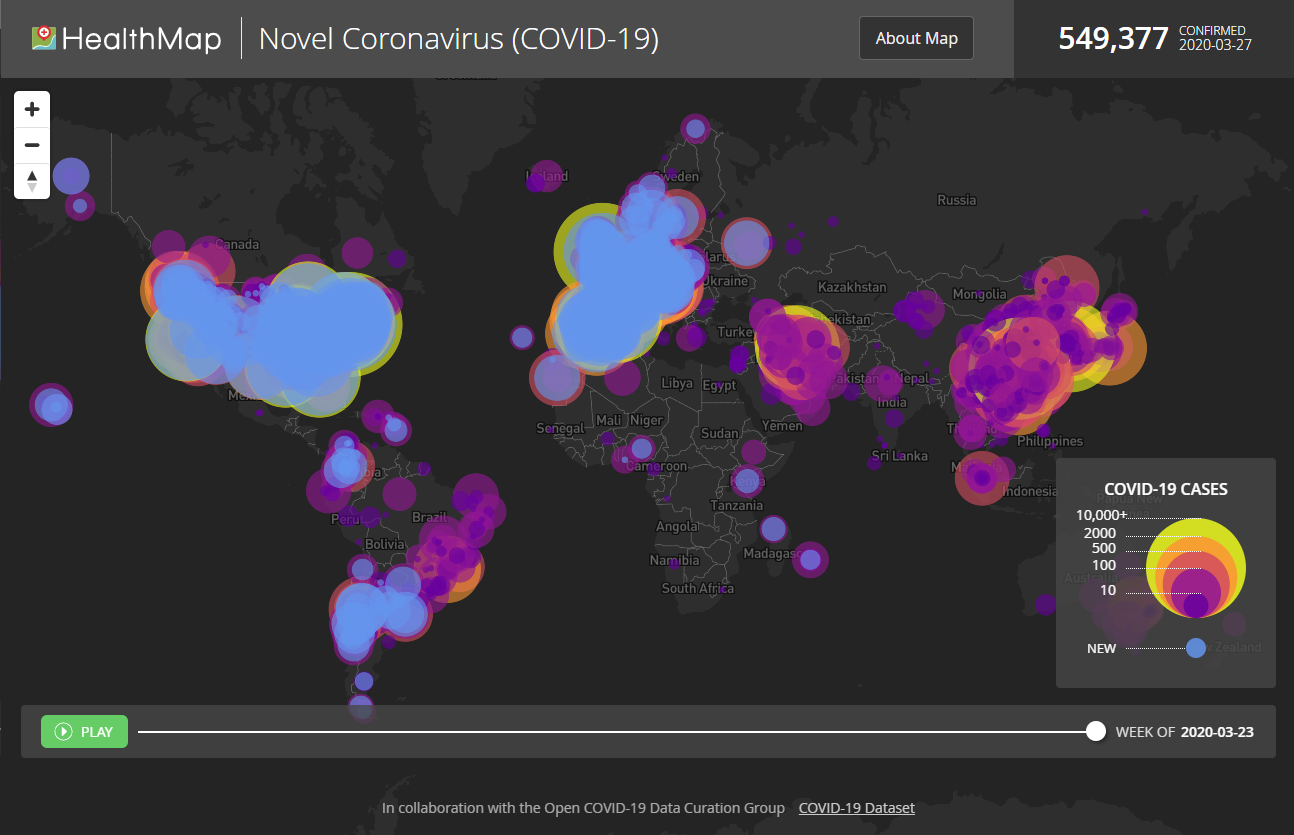
Task: Click the HealthMap logo icon
Action: pos(43,39)
